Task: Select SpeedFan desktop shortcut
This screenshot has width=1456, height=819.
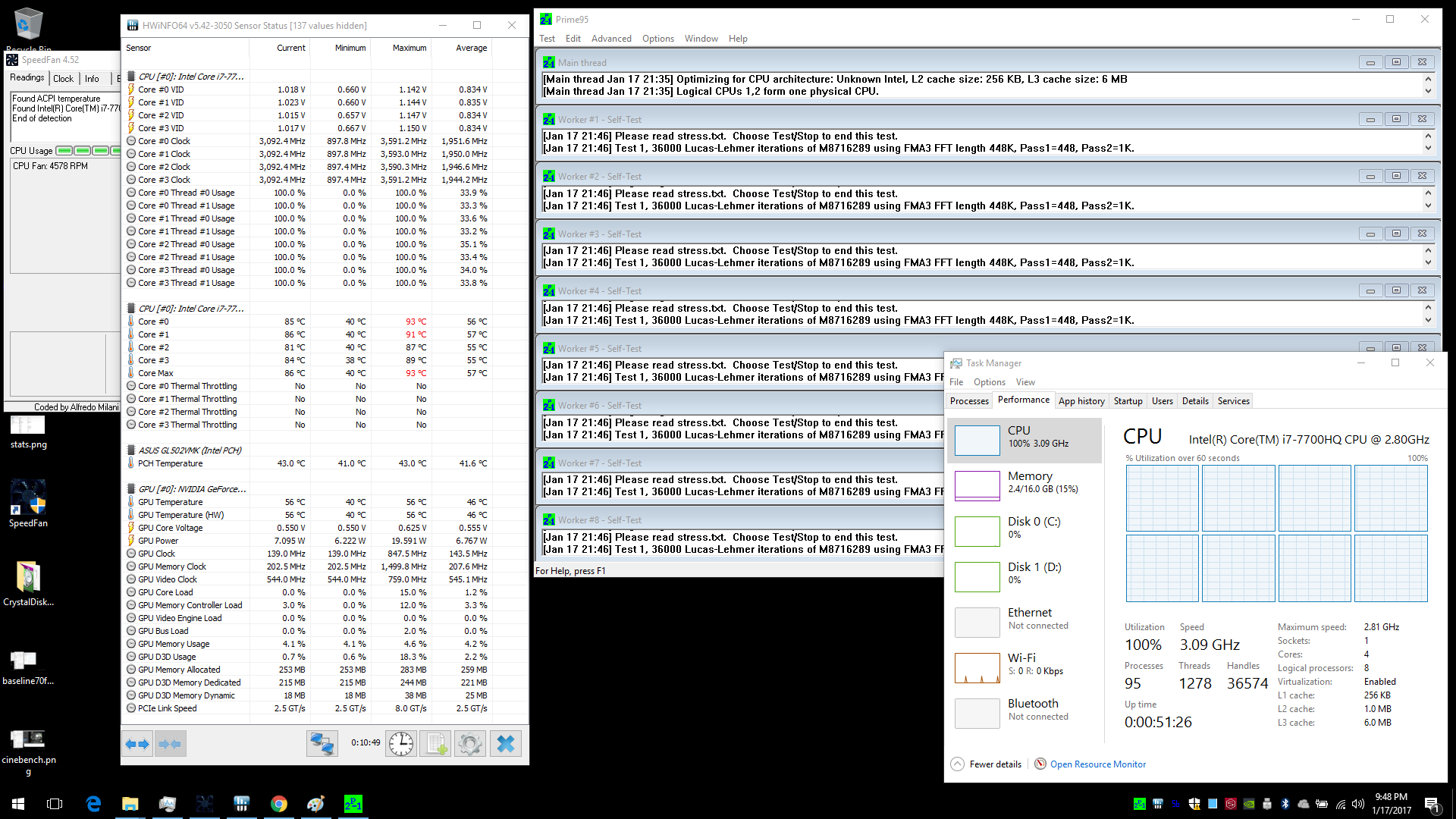Action: (28, 504)
